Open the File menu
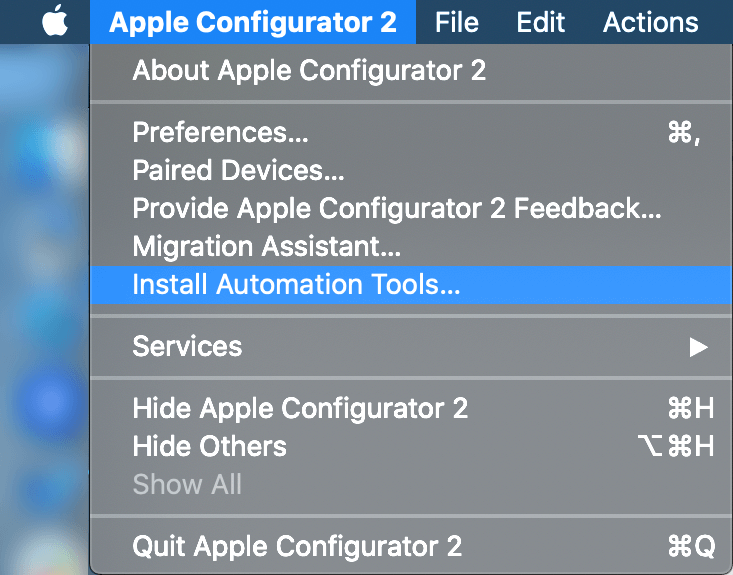 coord(456,22)
